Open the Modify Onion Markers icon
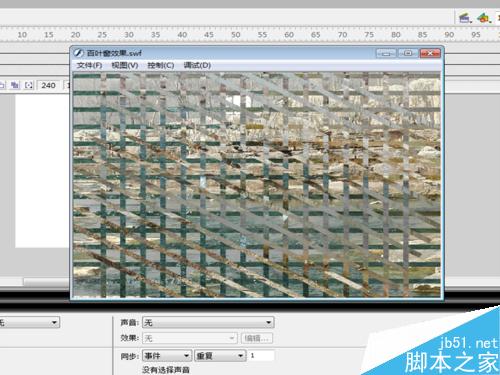This screenshot has height=375, width=500. [29, 85]
